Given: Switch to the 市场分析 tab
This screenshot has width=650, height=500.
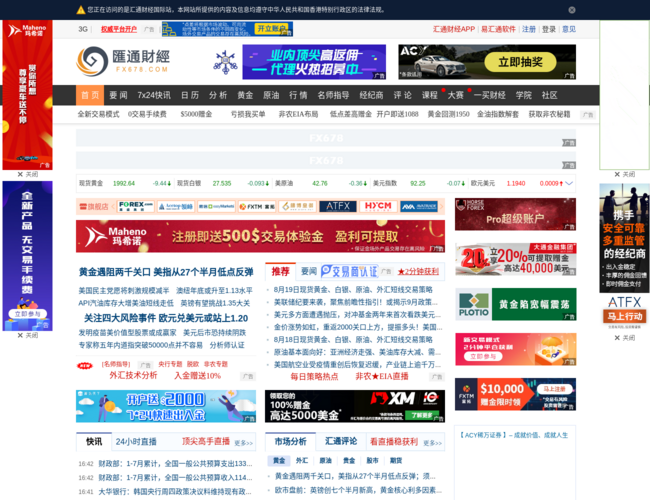Looking at the screenshot, I should (291, 442).
